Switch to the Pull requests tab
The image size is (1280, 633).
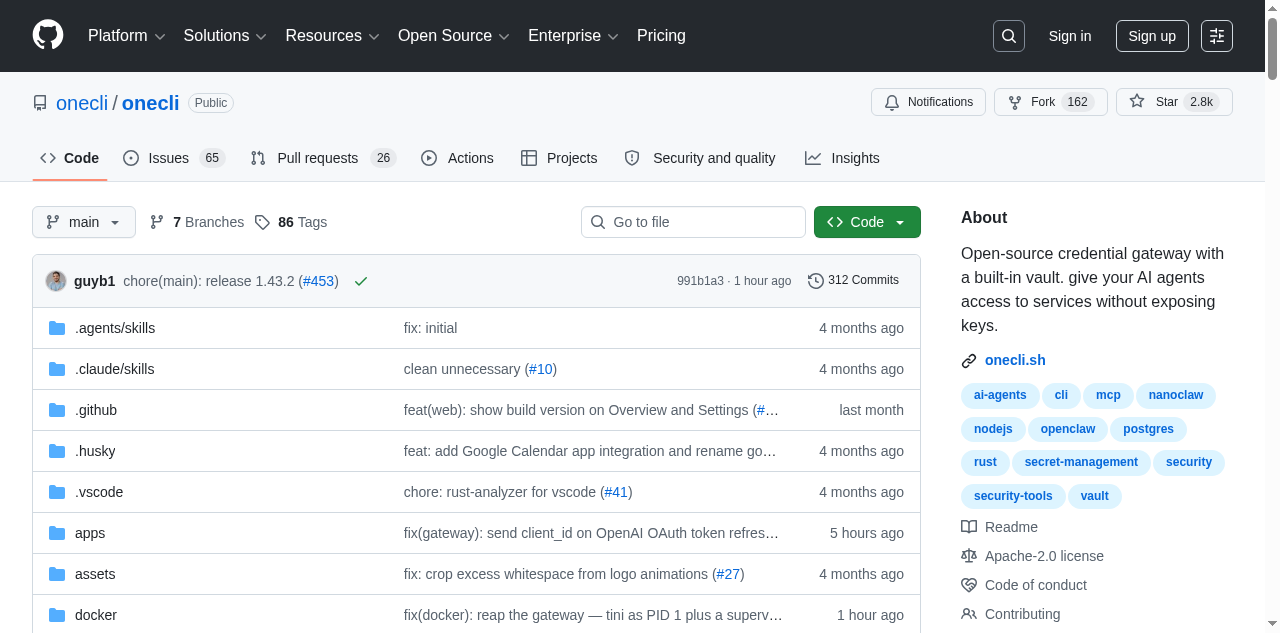(323, 158)
